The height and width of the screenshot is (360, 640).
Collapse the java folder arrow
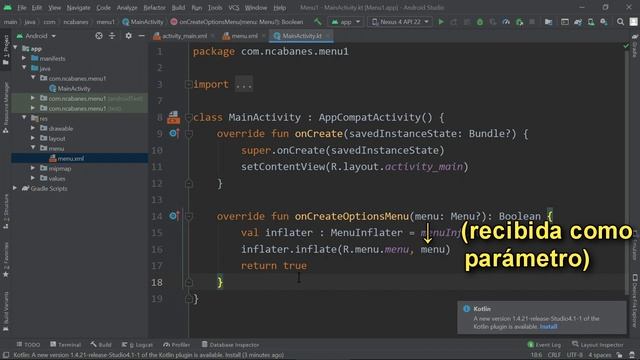(24, 68)
